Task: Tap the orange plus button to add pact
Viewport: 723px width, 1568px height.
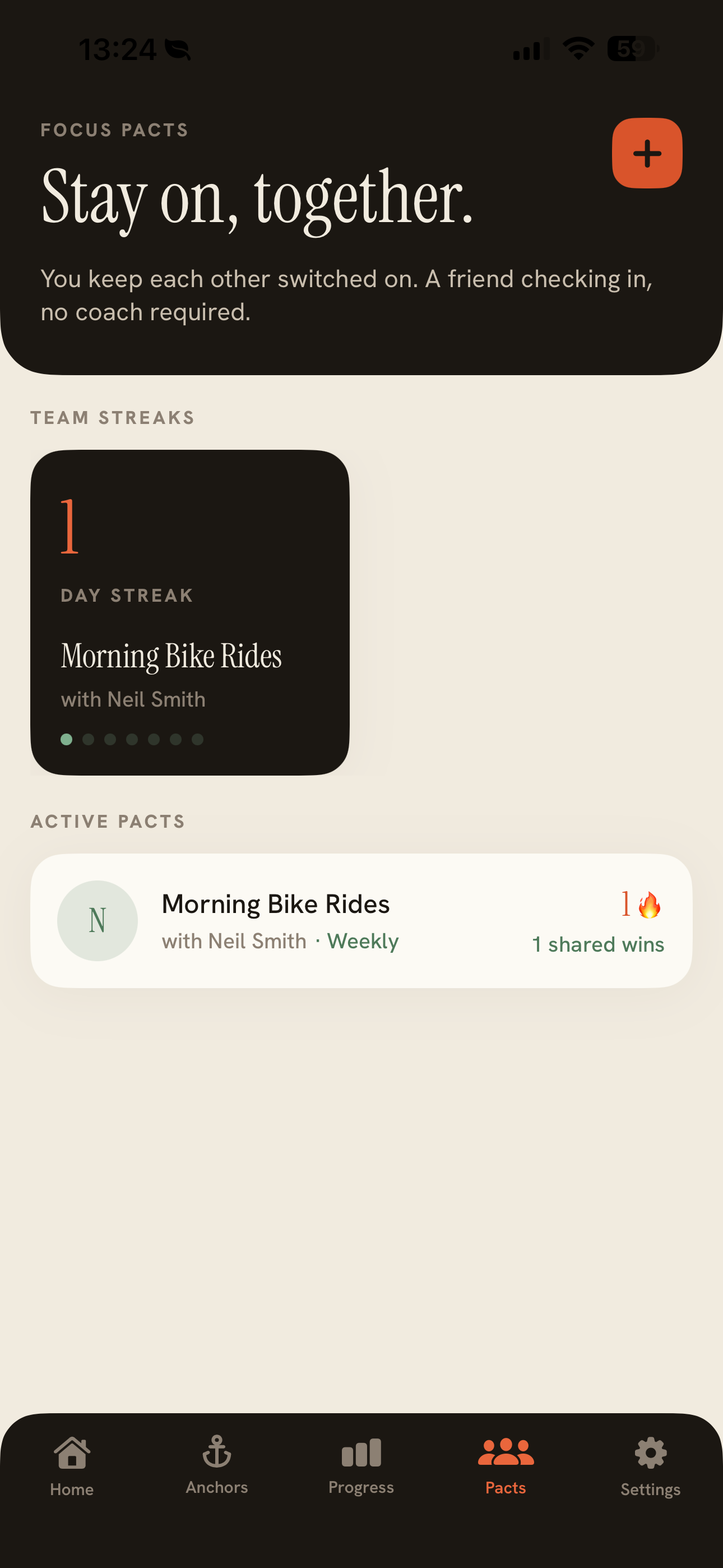Action: 647,153
